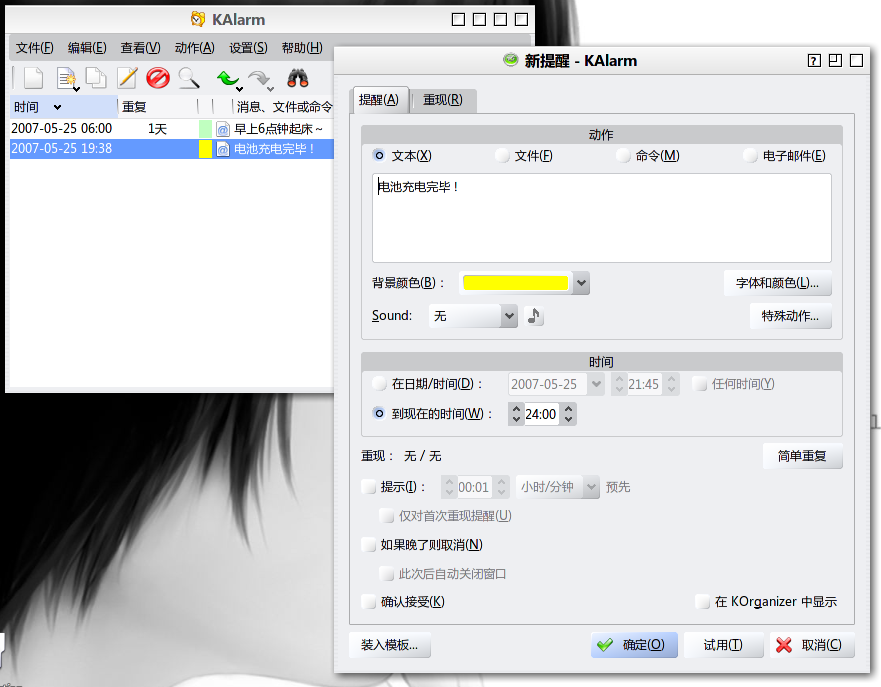Increase the 24:00 minutes spinner up arrow

(569, 409)
